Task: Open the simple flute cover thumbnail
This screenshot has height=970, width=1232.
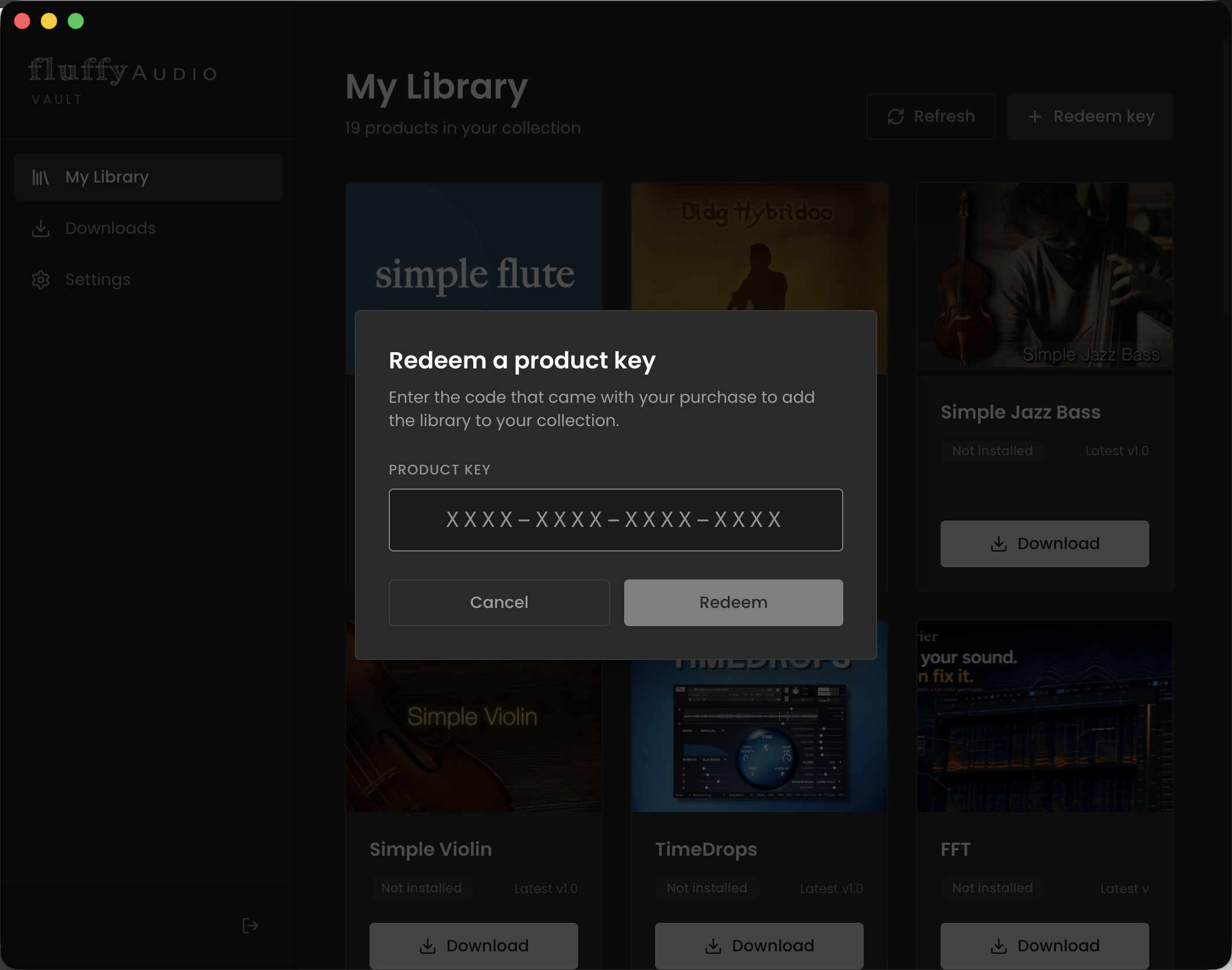Action: [473, 246]
